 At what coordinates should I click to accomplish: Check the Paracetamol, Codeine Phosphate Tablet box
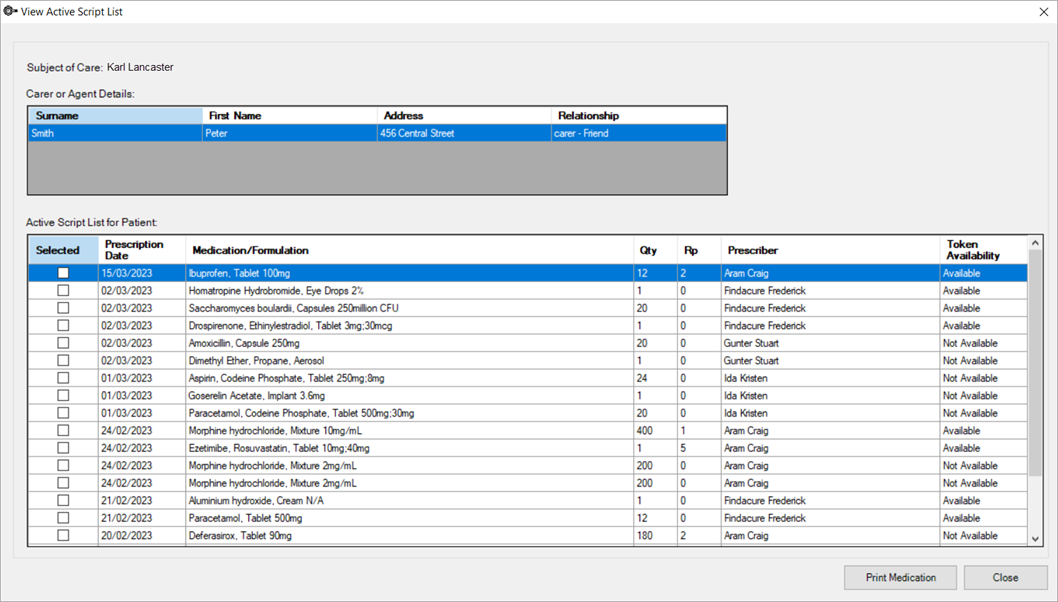(63, 413)
